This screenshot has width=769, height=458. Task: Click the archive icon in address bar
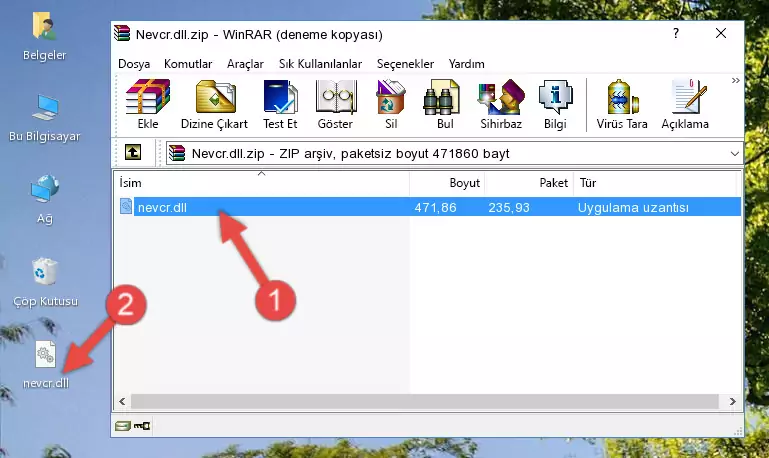[177, 153]
